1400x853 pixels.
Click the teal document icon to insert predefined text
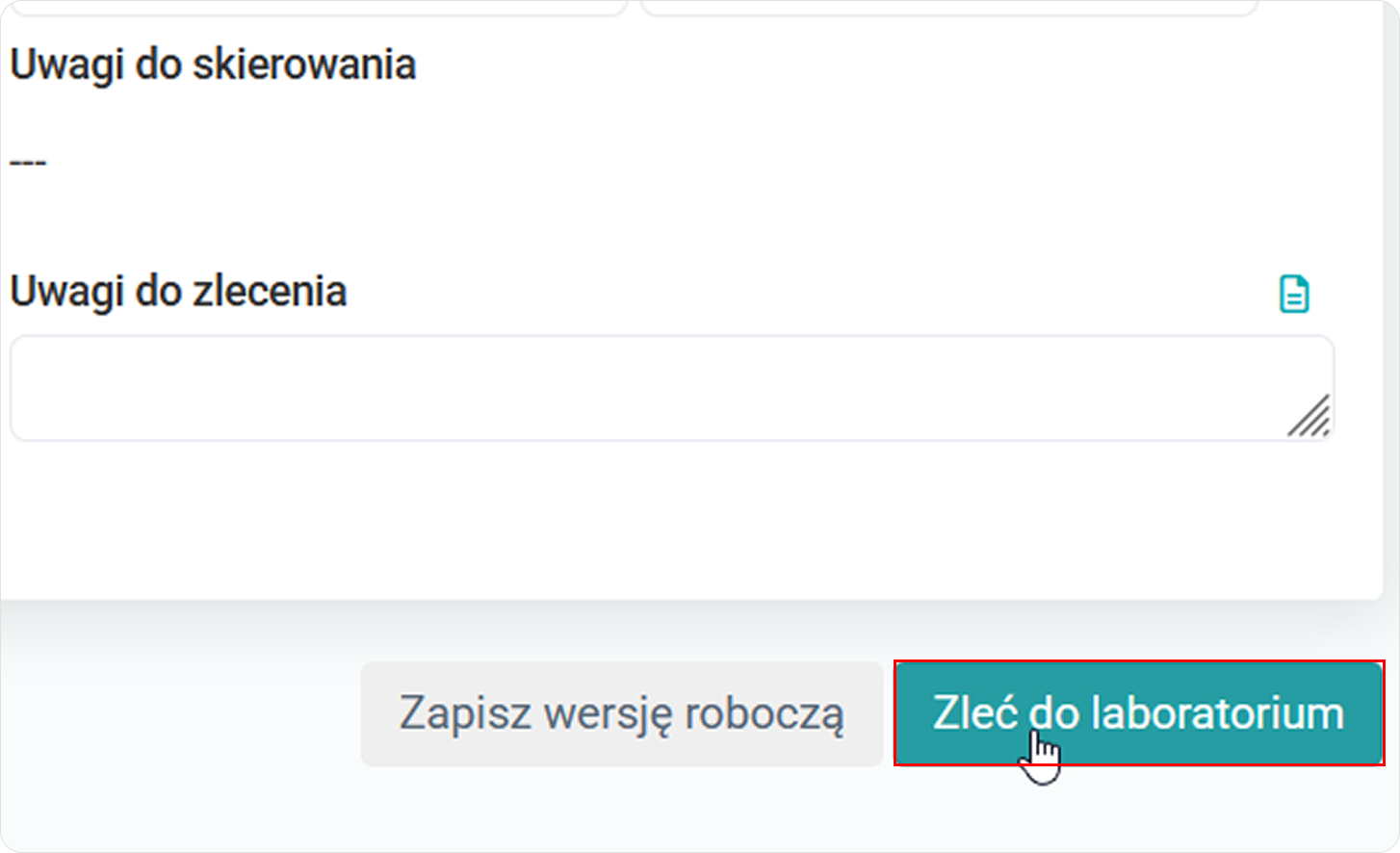coord(1295,293)
